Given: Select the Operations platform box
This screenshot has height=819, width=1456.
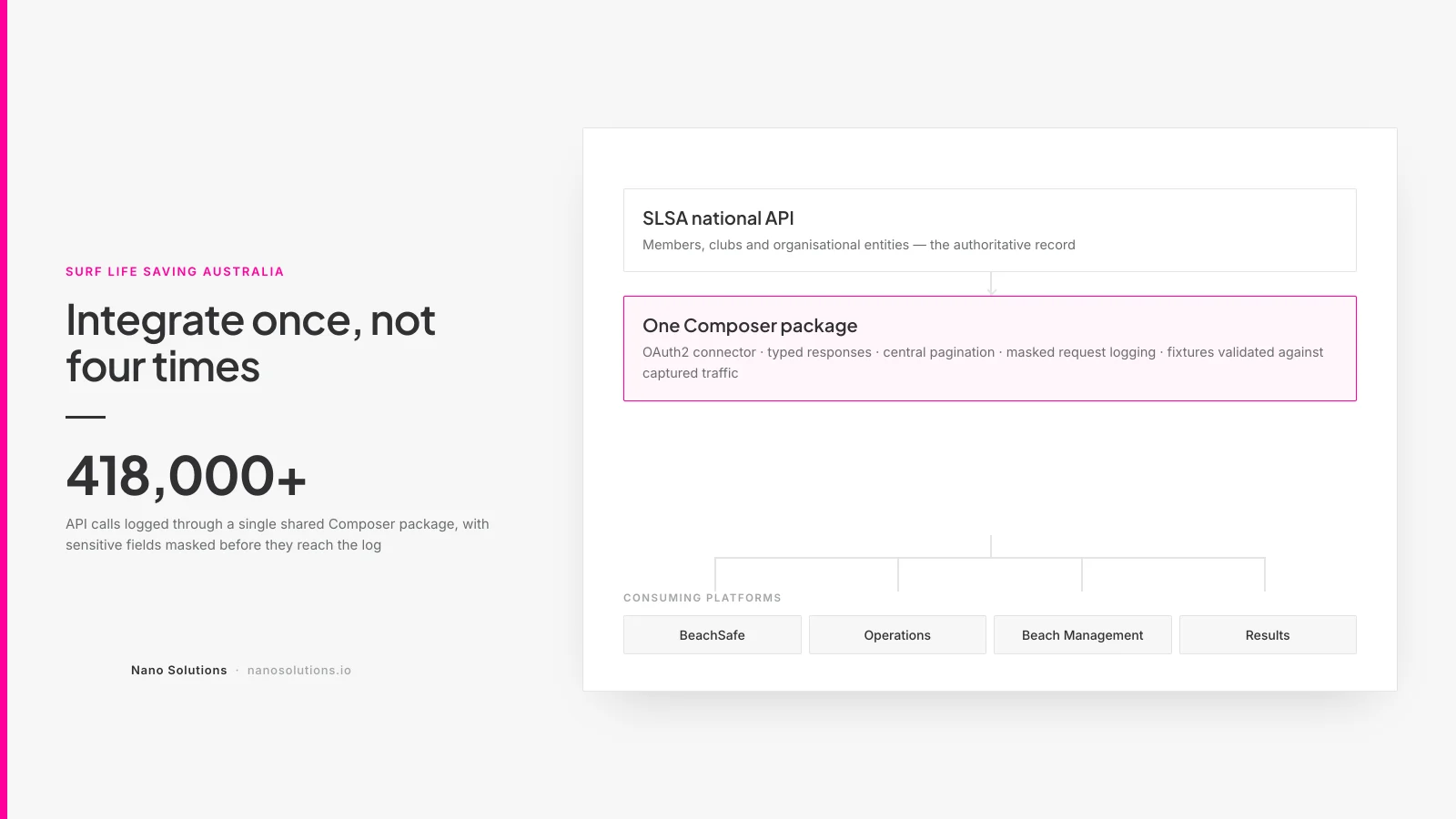Looking at the screenshot, I should pos(897,635).
